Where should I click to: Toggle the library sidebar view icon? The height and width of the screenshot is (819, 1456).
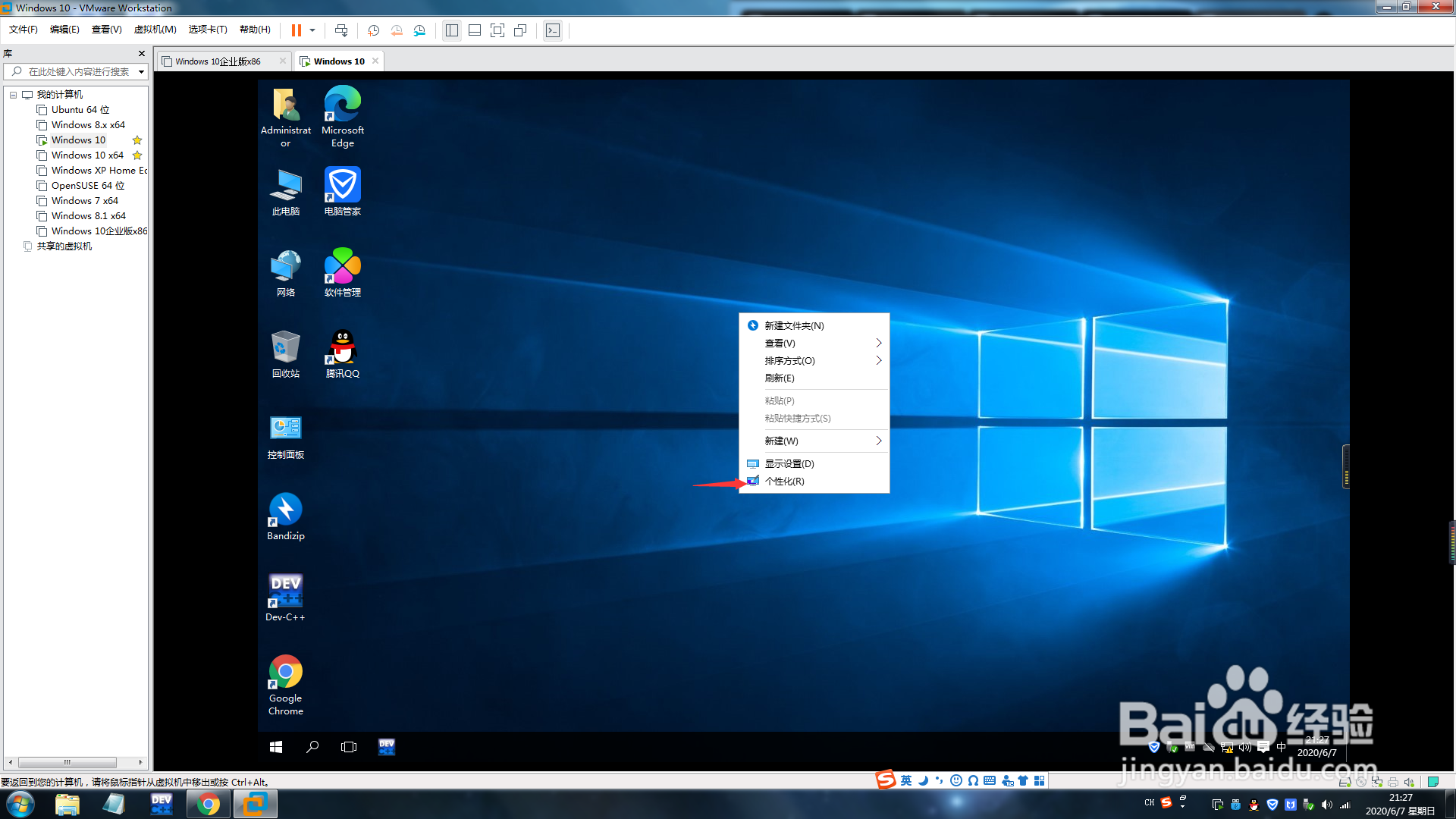click(x=452, y=30)
